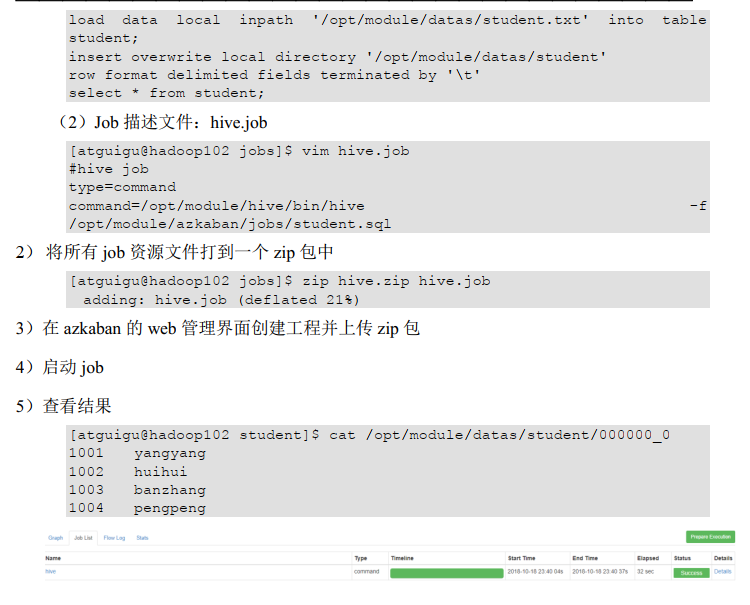Click the Elapsed column header
Screen dimensions: 750x605
pyautogui.click(x=648, y=558)
